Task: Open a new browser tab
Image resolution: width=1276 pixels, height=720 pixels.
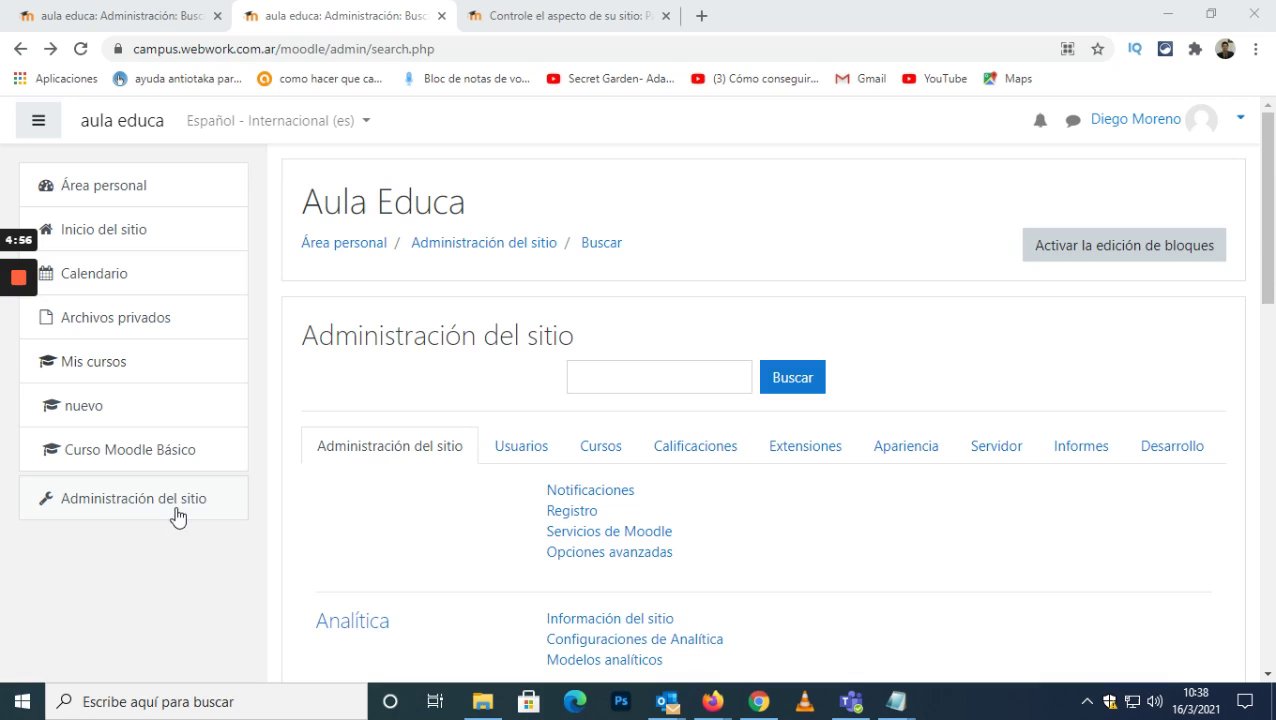Action: (701, 16)
